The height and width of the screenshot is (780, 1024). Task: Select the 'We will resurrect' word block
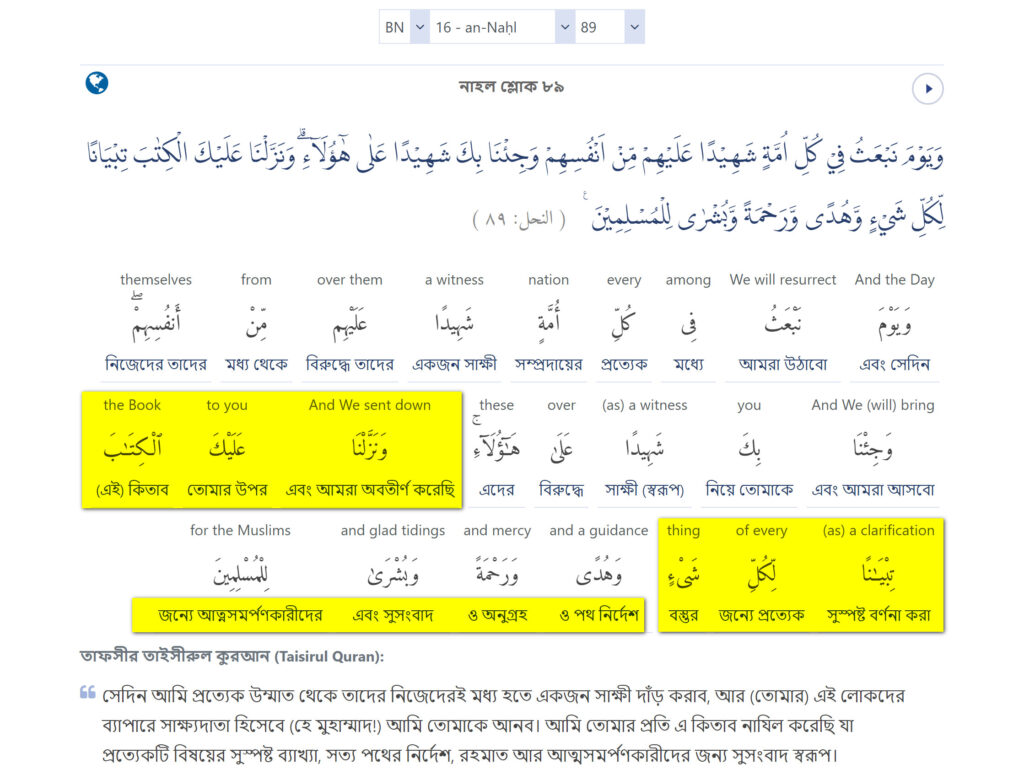(782, 324)
